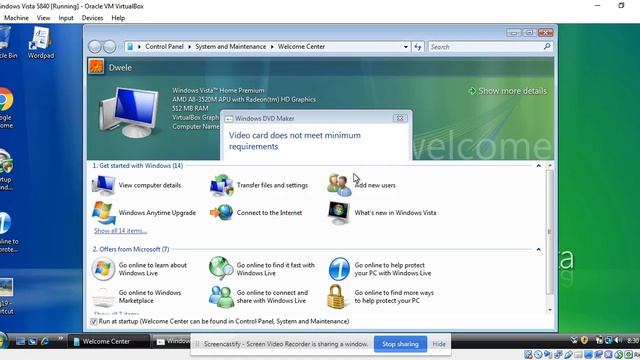The image size is (640, 360).
Task: Open the View menu in VirtualBox
Action: click(43, 18)
